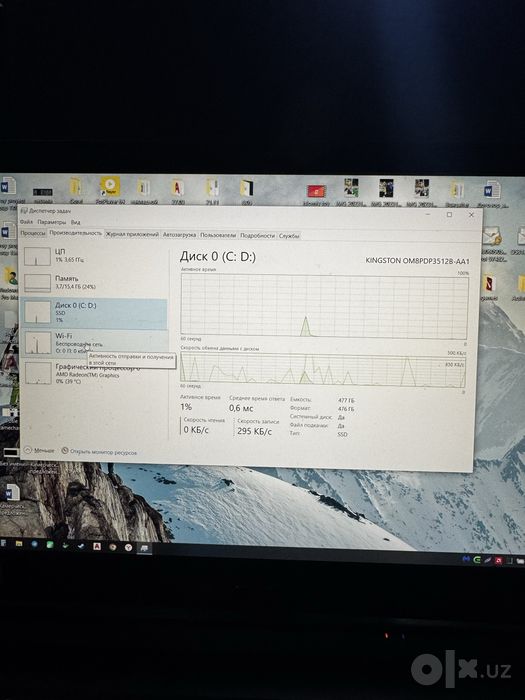Click the 0,6 мс response time value
This screenshot has width=525, height=700.
point(241,408)
